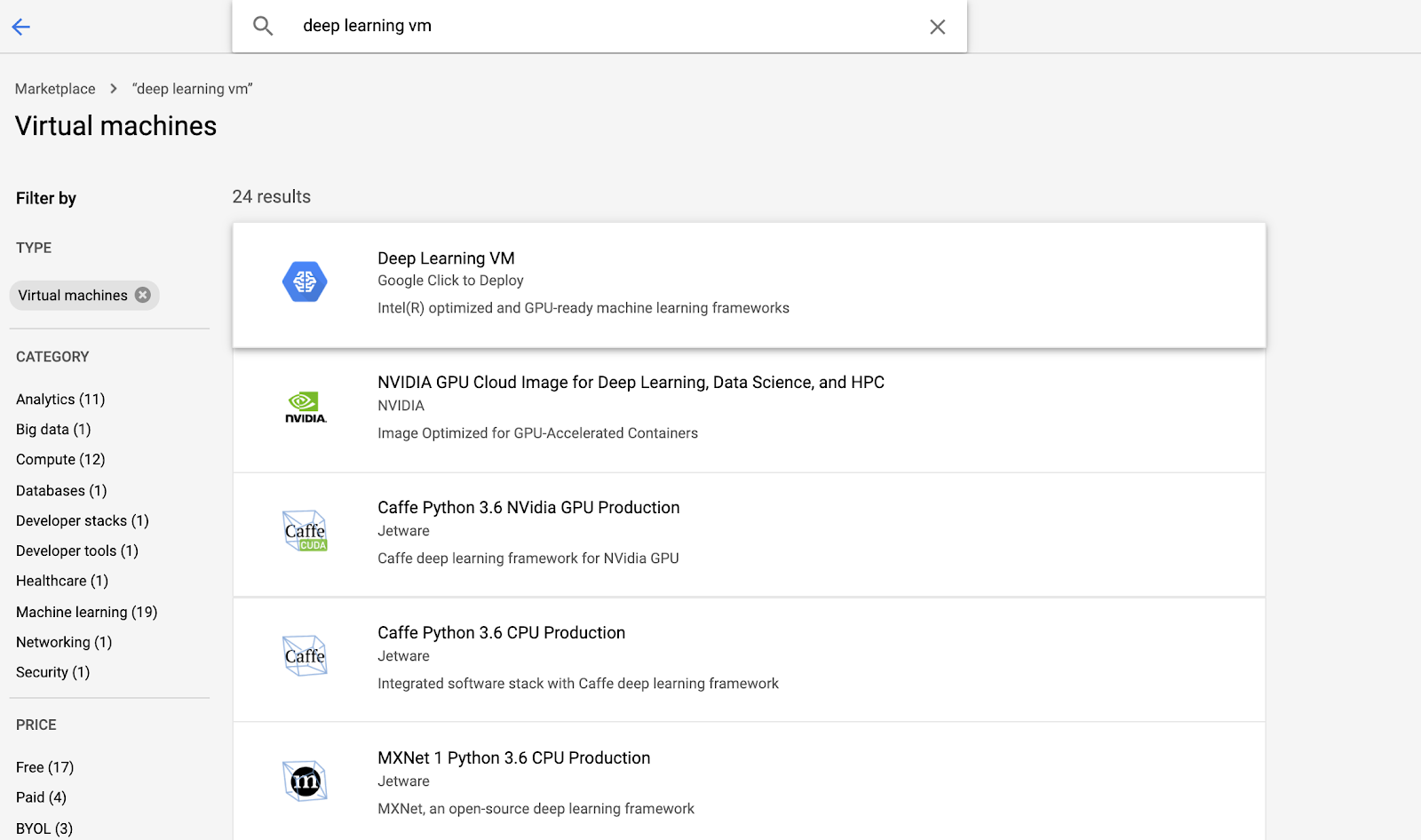1421x840 pixels.
Task: Click the "Intel(R) optimized and GPU-ready" description
Action: 583,308
